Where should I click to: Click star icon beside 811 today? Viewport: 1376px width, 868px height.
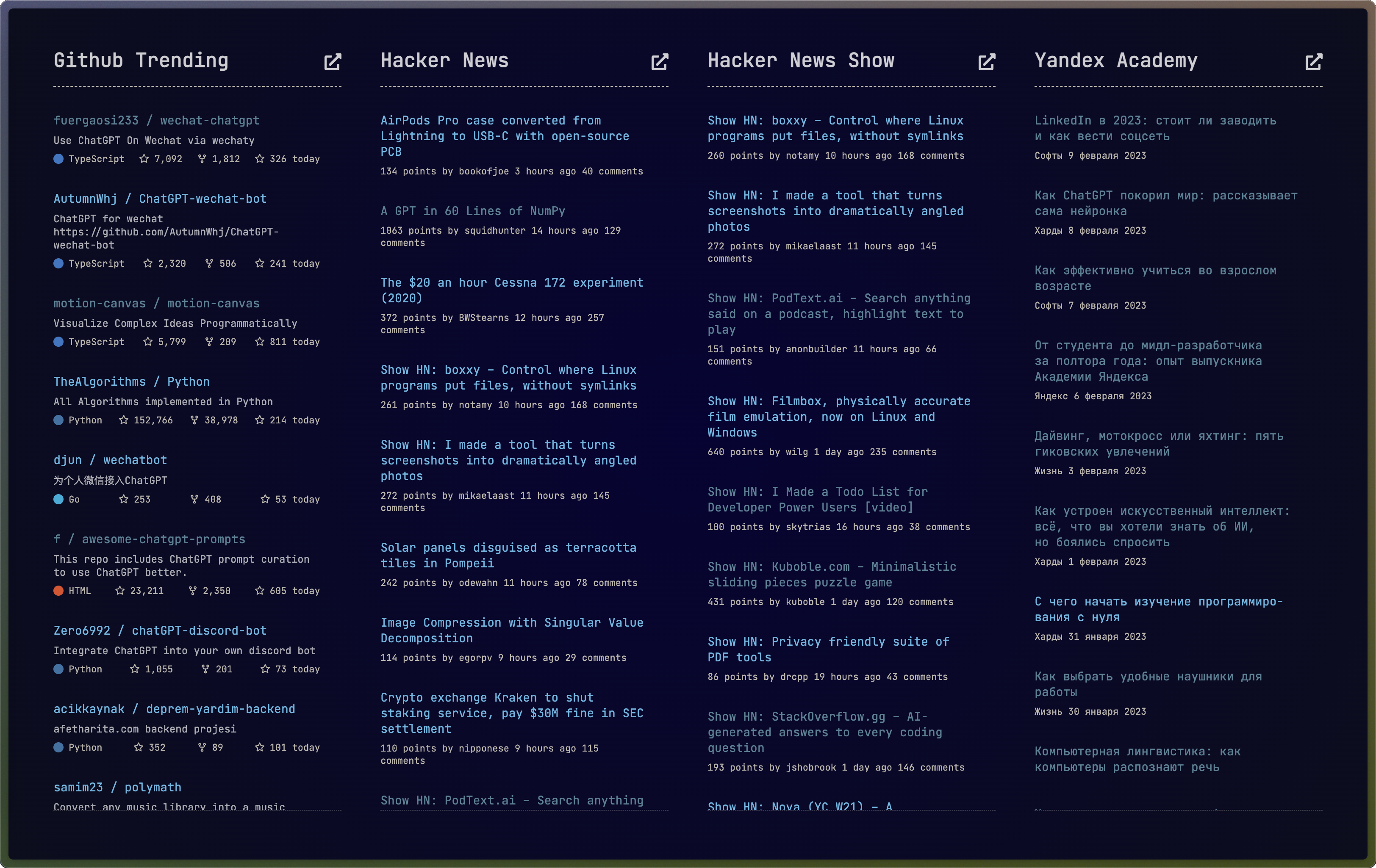click(x=259, y=342)
